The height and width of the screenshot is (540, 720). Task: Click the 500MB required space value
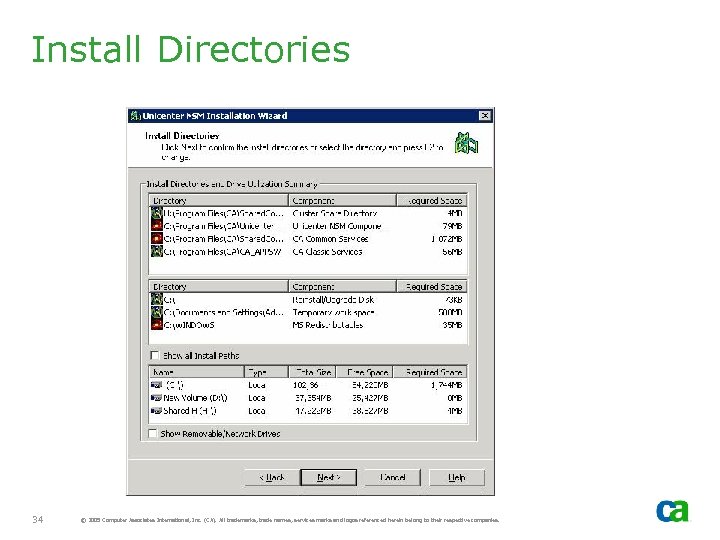coord(450,312)
